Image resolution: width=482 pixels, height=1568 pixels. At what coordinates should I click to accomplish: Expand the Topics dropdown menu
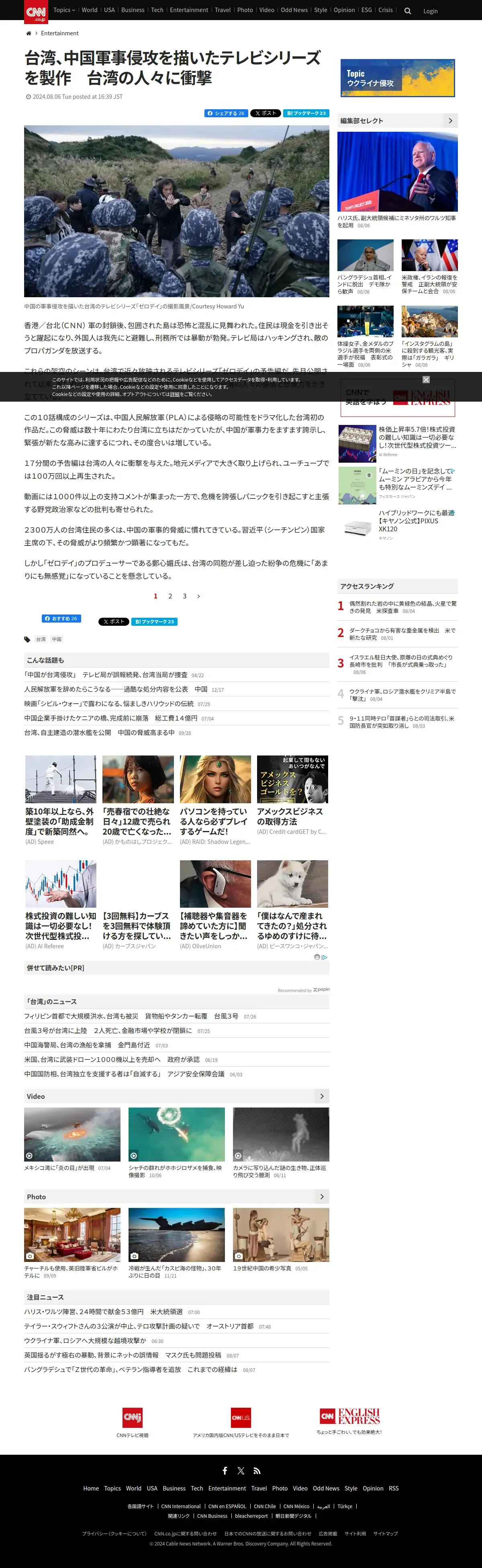64,10
